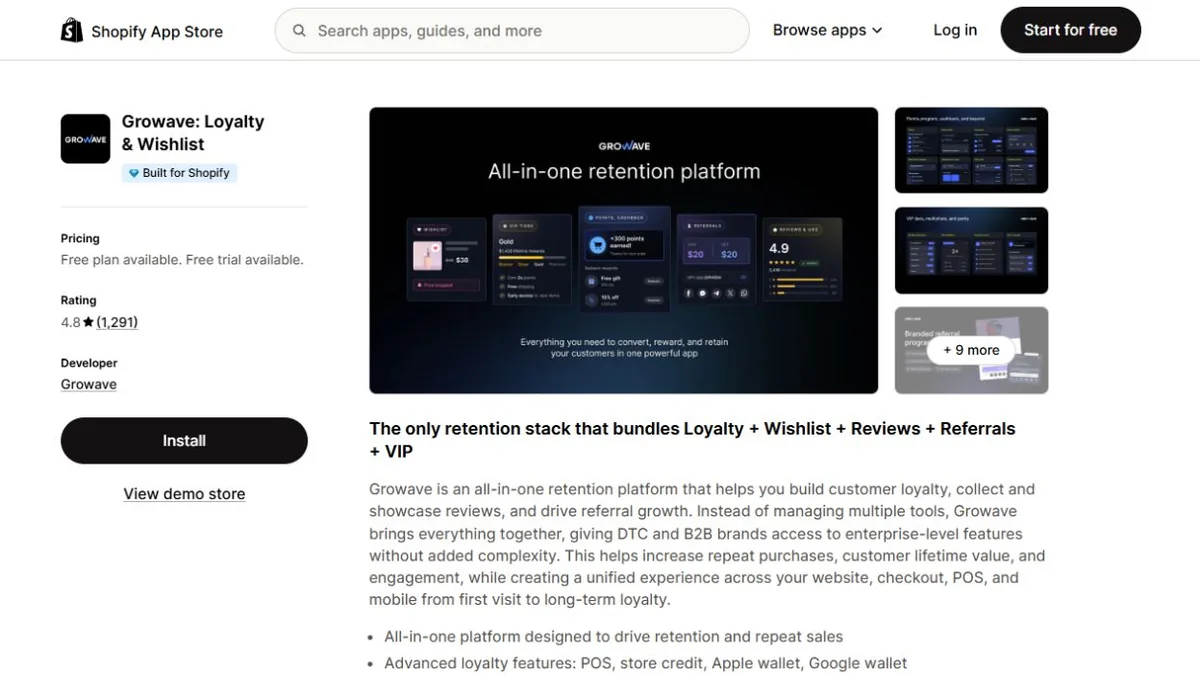Click the 4.8 rating value
Screen dimensions: 1200x675
[70, 322]
